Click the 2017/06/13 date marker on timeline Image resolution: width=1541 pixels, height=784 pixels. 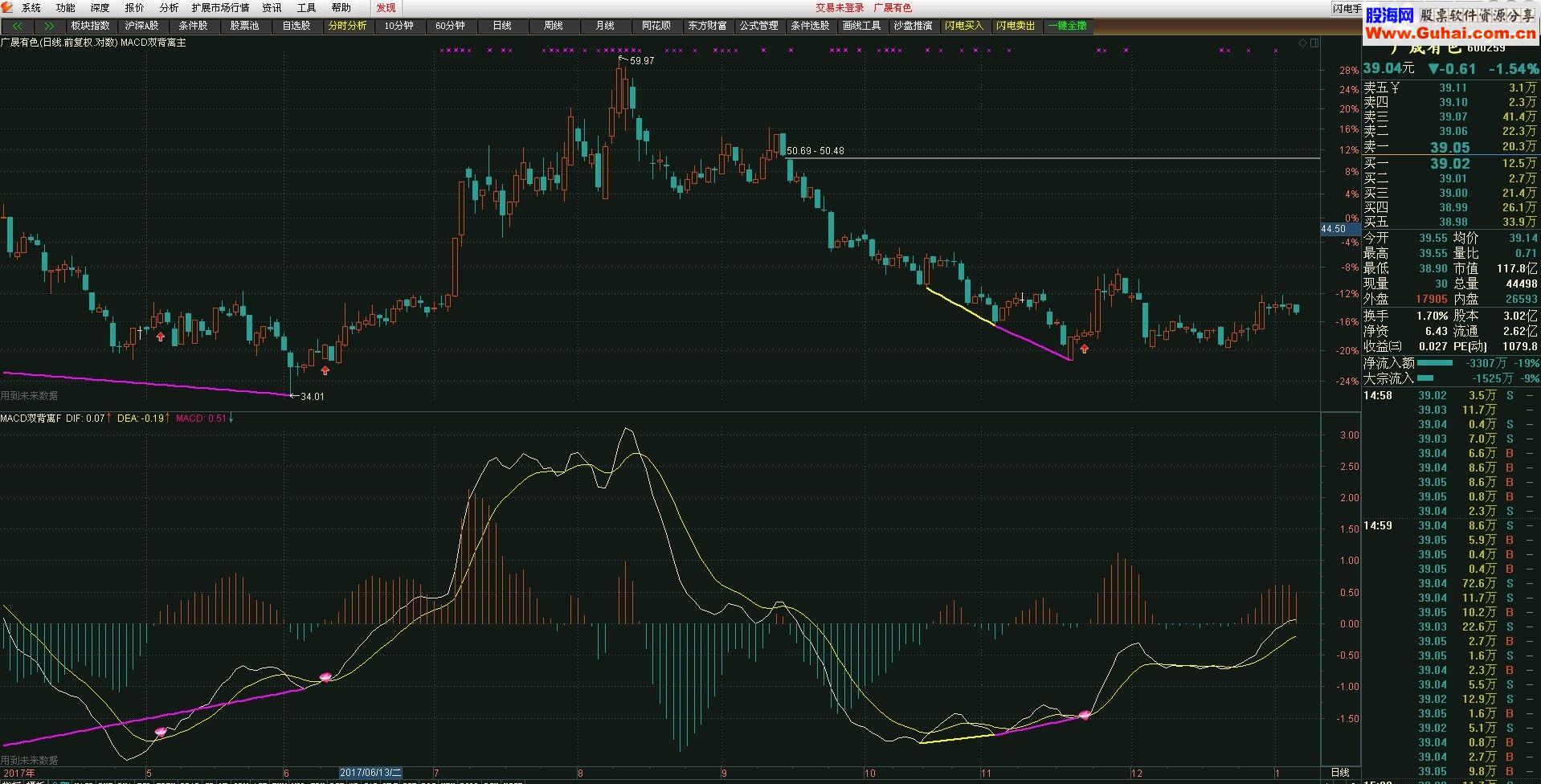pos(370,773)
